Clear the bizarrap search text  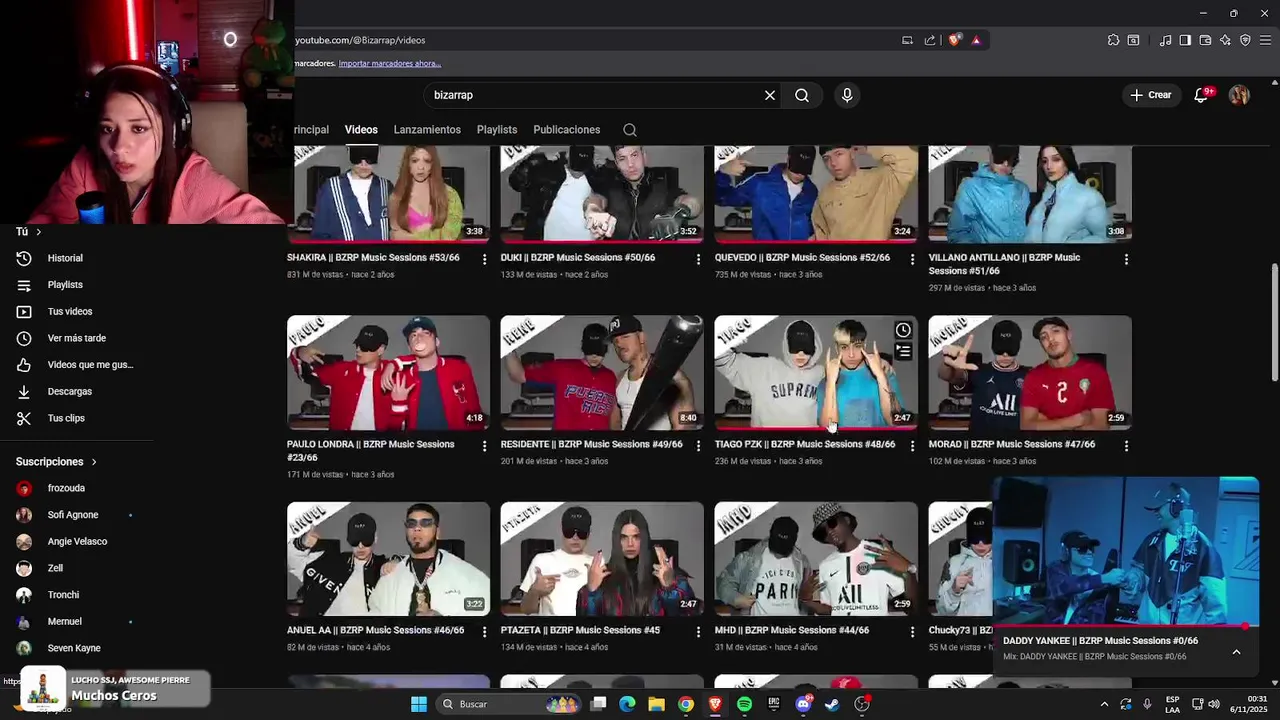pos(770,95)
